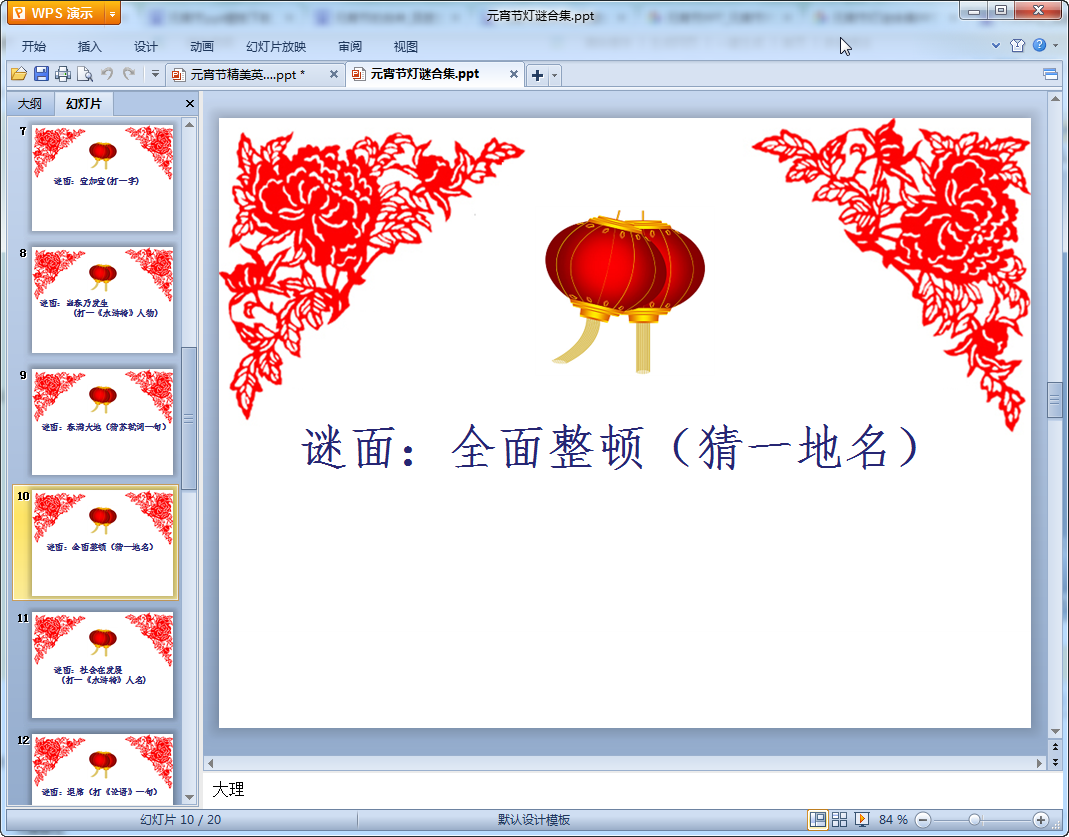Click the Undo arrow icon
Screen dimensions: 1069x837
(107, 73)
